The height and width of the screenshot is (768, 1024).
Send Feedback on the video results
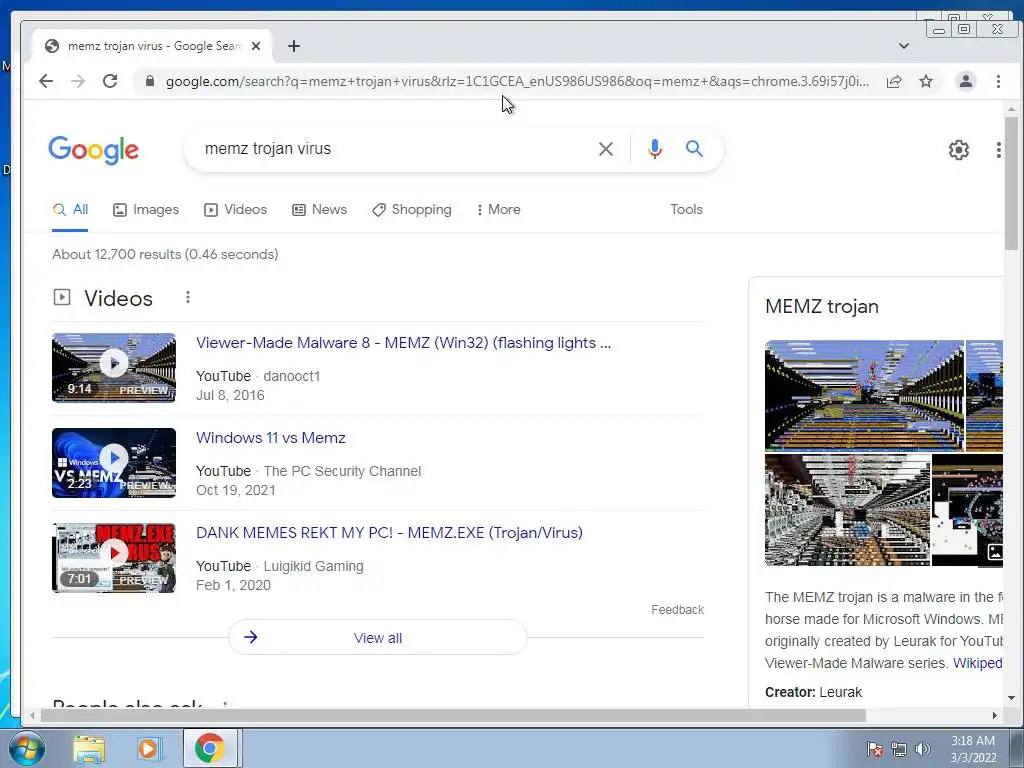click(677, 610)
